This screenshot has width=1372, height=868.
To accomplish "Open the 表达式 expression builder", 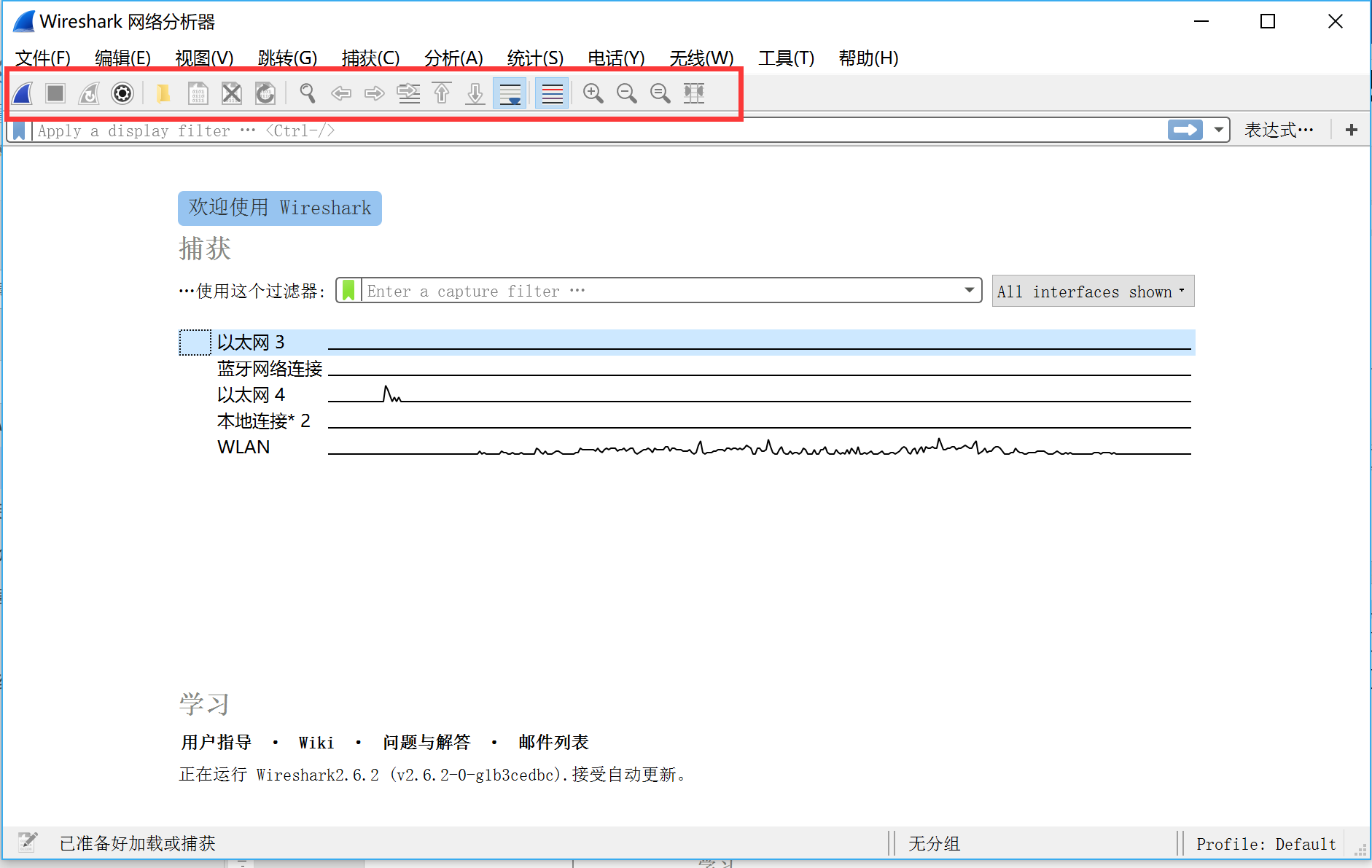I will [1279, 130].
